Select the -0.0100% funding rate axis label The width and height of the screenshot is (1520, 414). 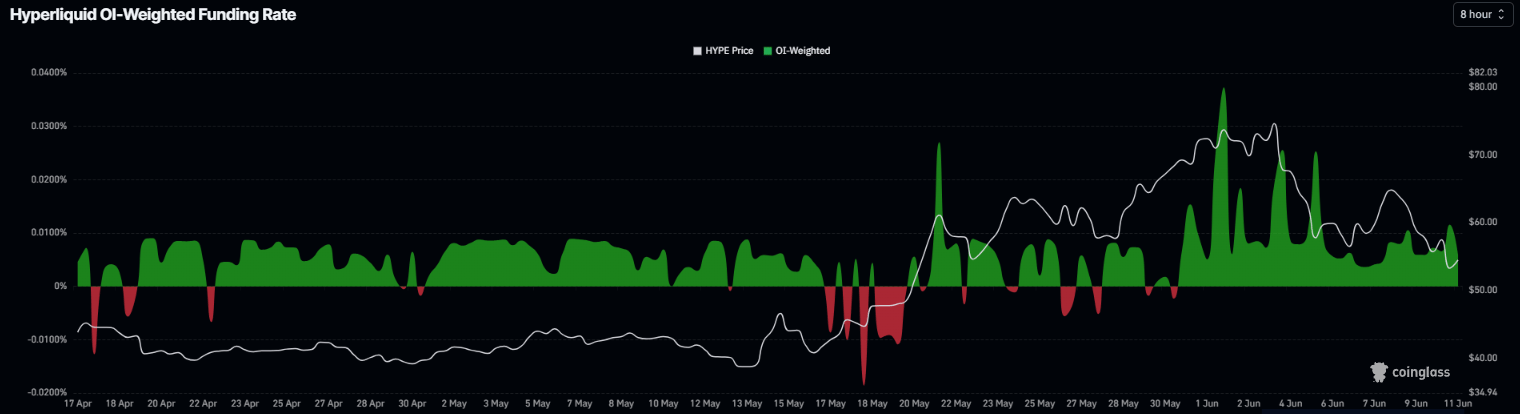pyautogui.click(x=46, y=339)
